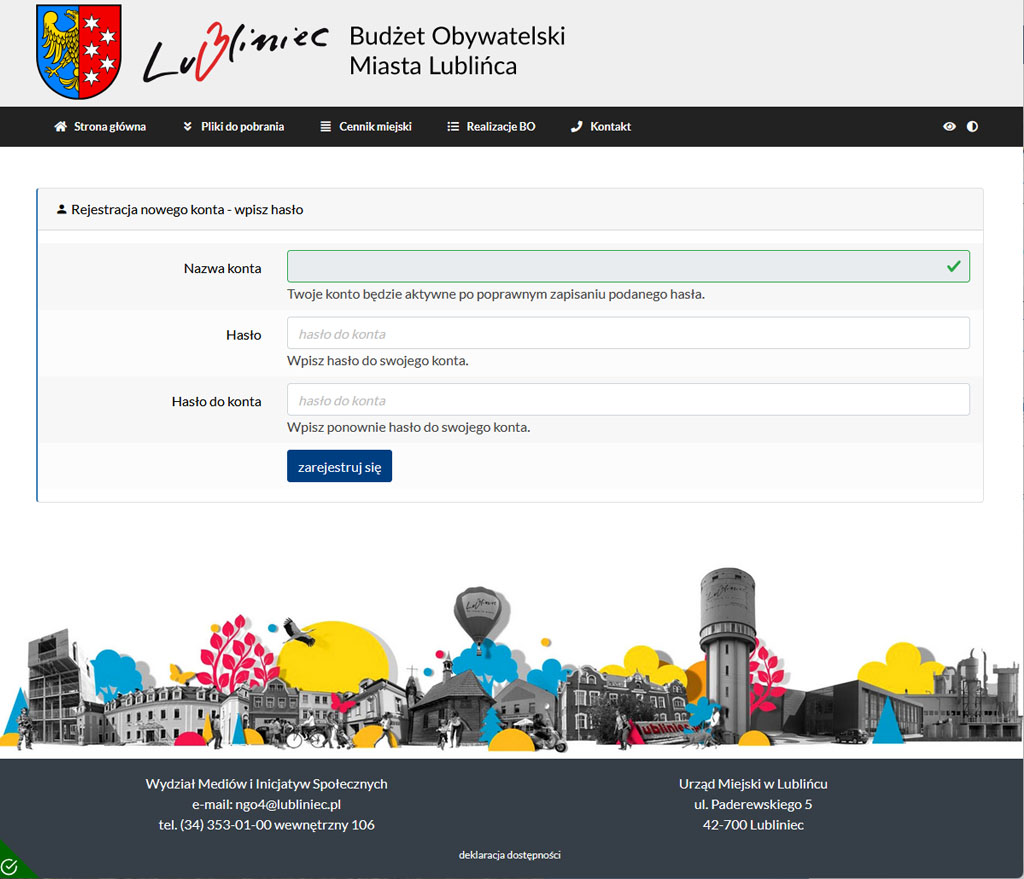The width and height of the screenshot is (1024, 879).
Task: Click the list icon beside Cennik miejski
Action: [325, 127]
